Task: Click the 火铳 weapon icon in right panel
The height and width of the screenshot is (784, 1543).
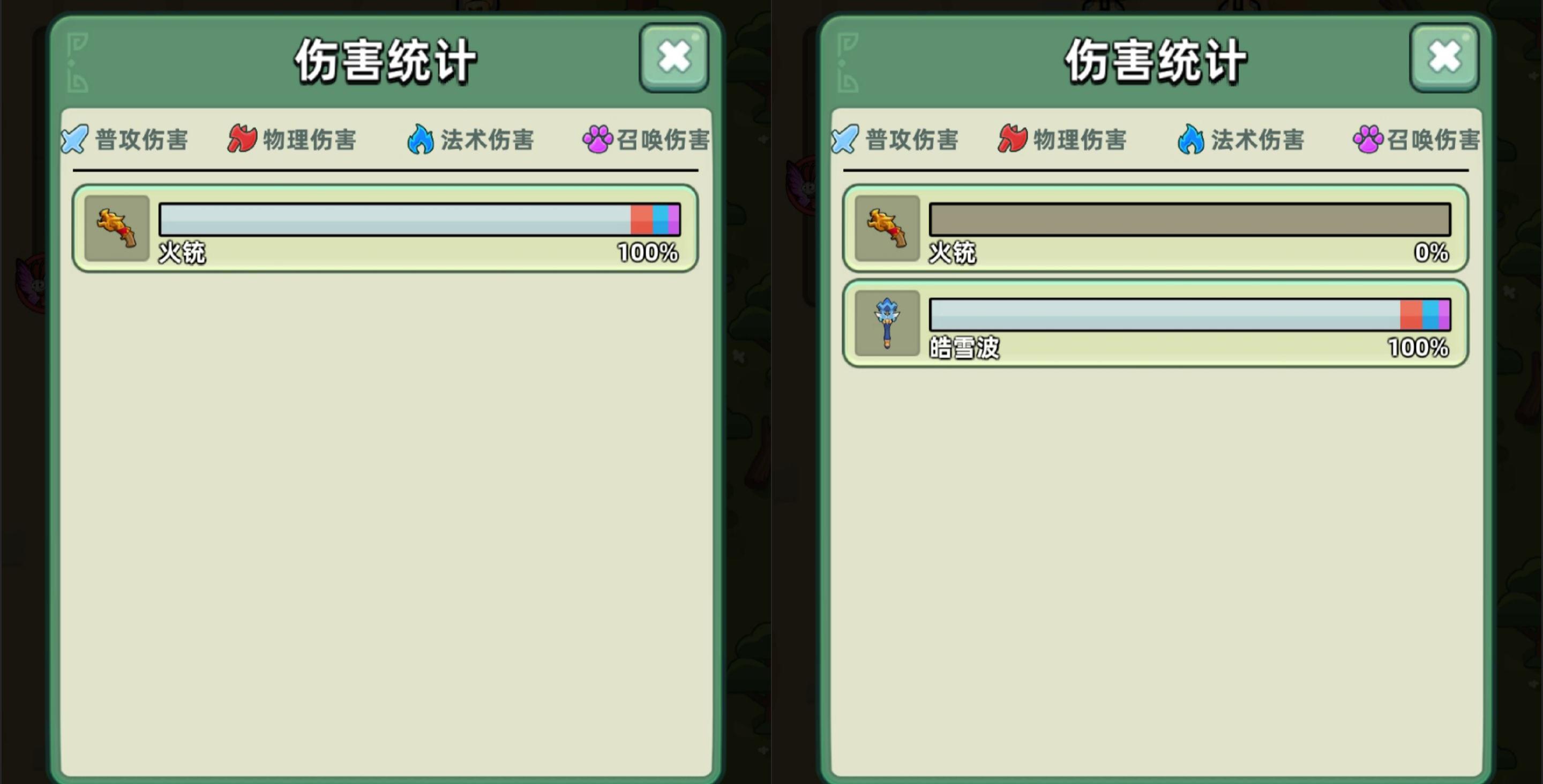Action: [x=887, y=228]
